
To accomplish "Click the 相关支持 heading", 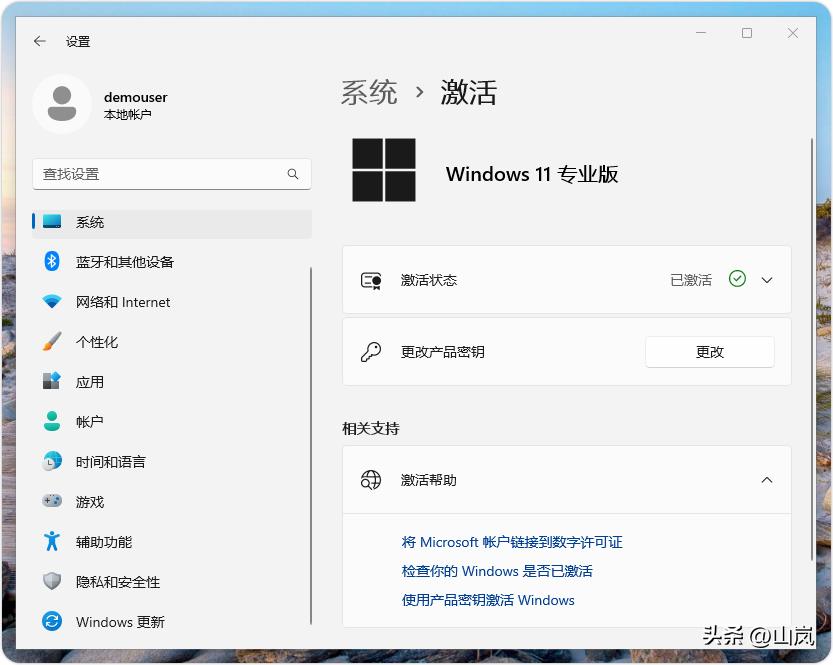I will [370, 428].
